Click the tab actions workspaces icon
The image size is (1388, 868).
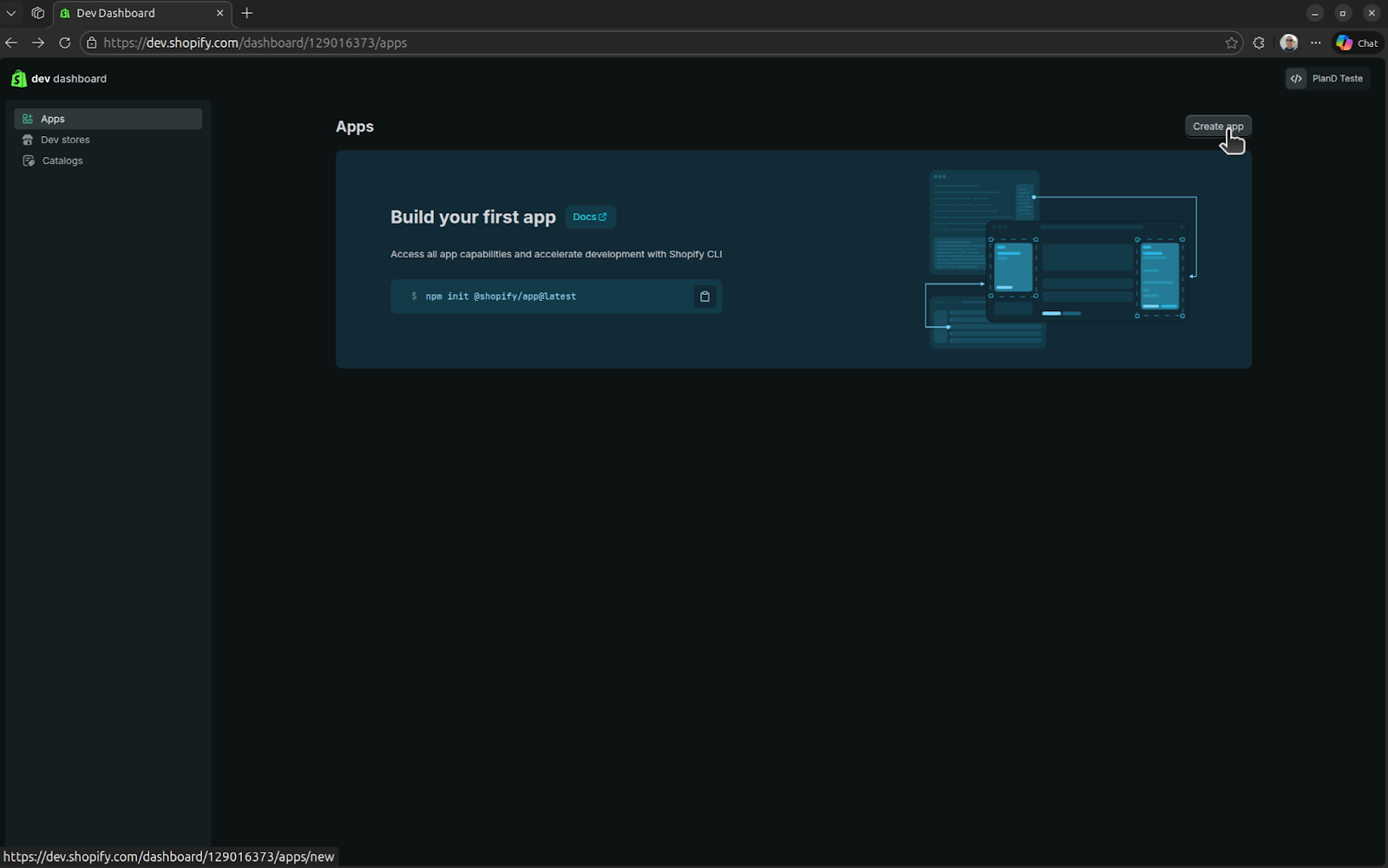[37, 13]
